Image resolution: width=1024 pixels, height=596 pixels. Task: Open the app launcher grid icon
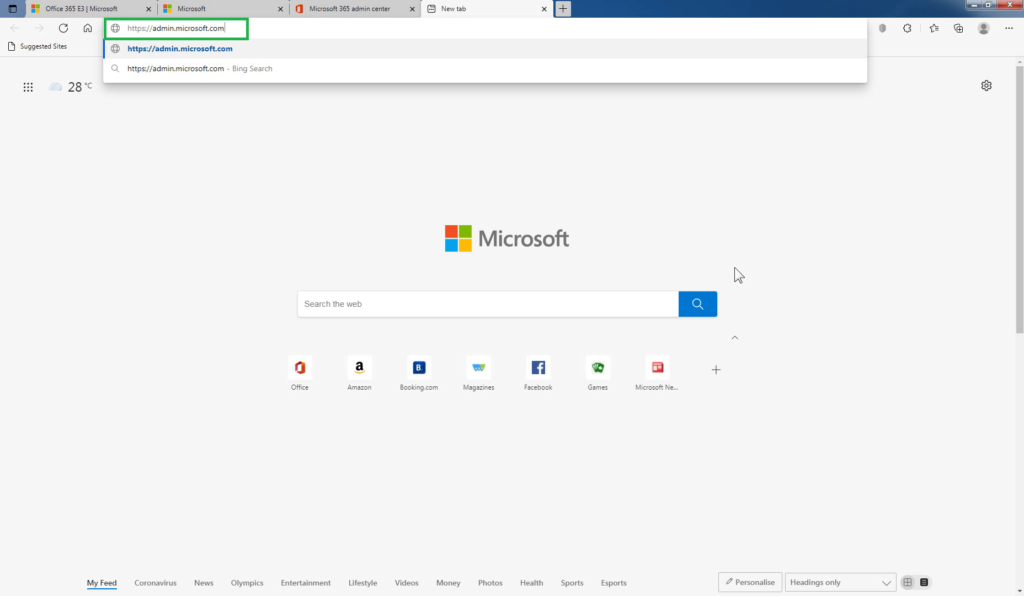[x=28, y=87]
